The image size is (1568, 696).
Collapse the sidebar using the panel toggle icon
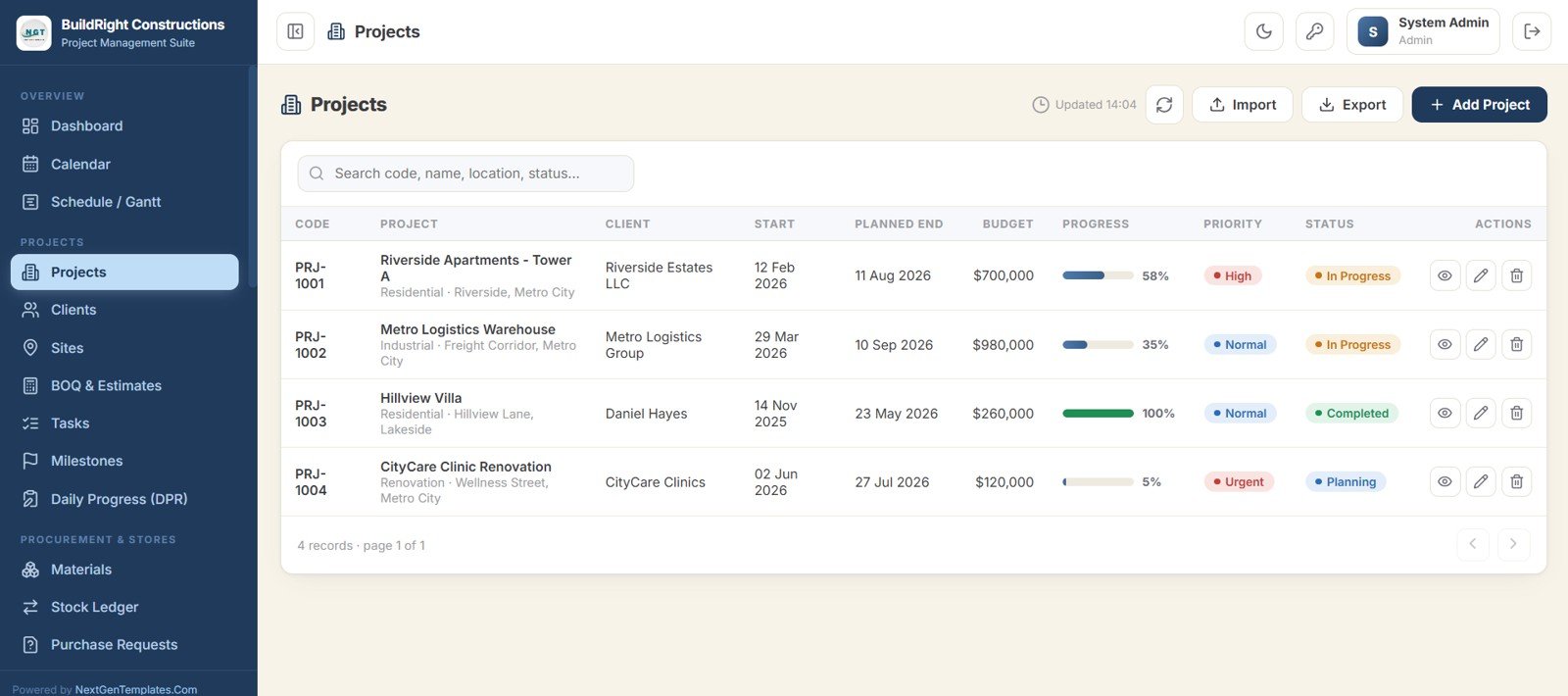[295, 31]
